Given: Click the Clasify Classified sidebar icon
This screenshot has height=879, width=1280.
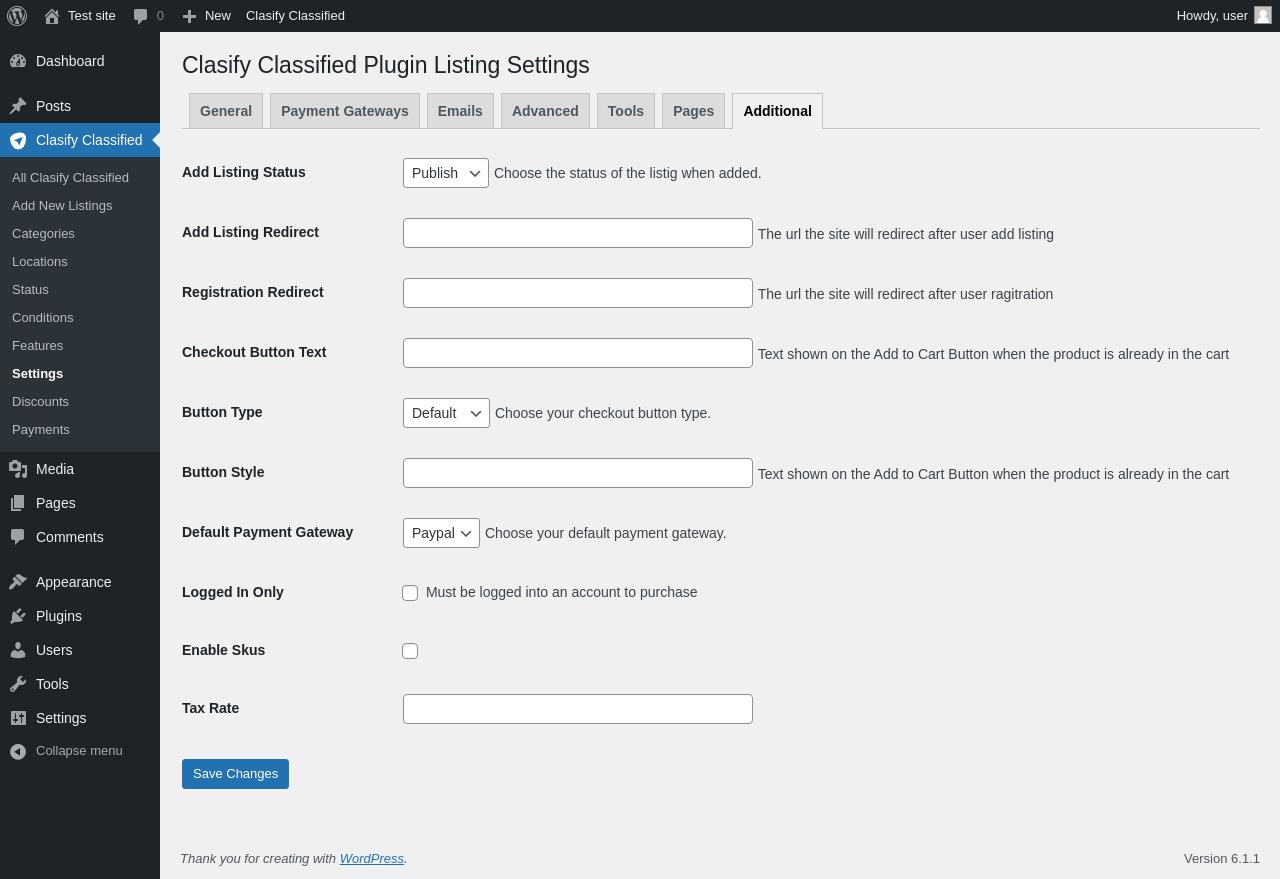Looking at the screenshot, I should [x=18, y=140].
